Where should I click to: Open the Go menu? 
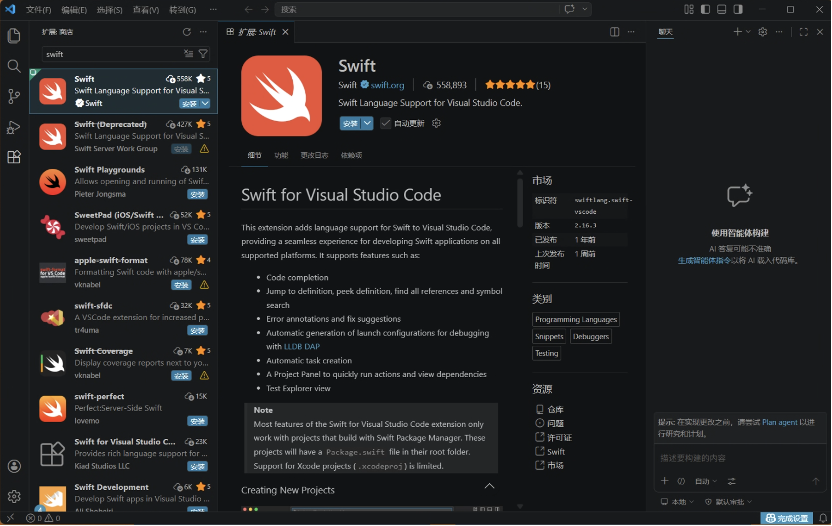click(x=182, y=10)
